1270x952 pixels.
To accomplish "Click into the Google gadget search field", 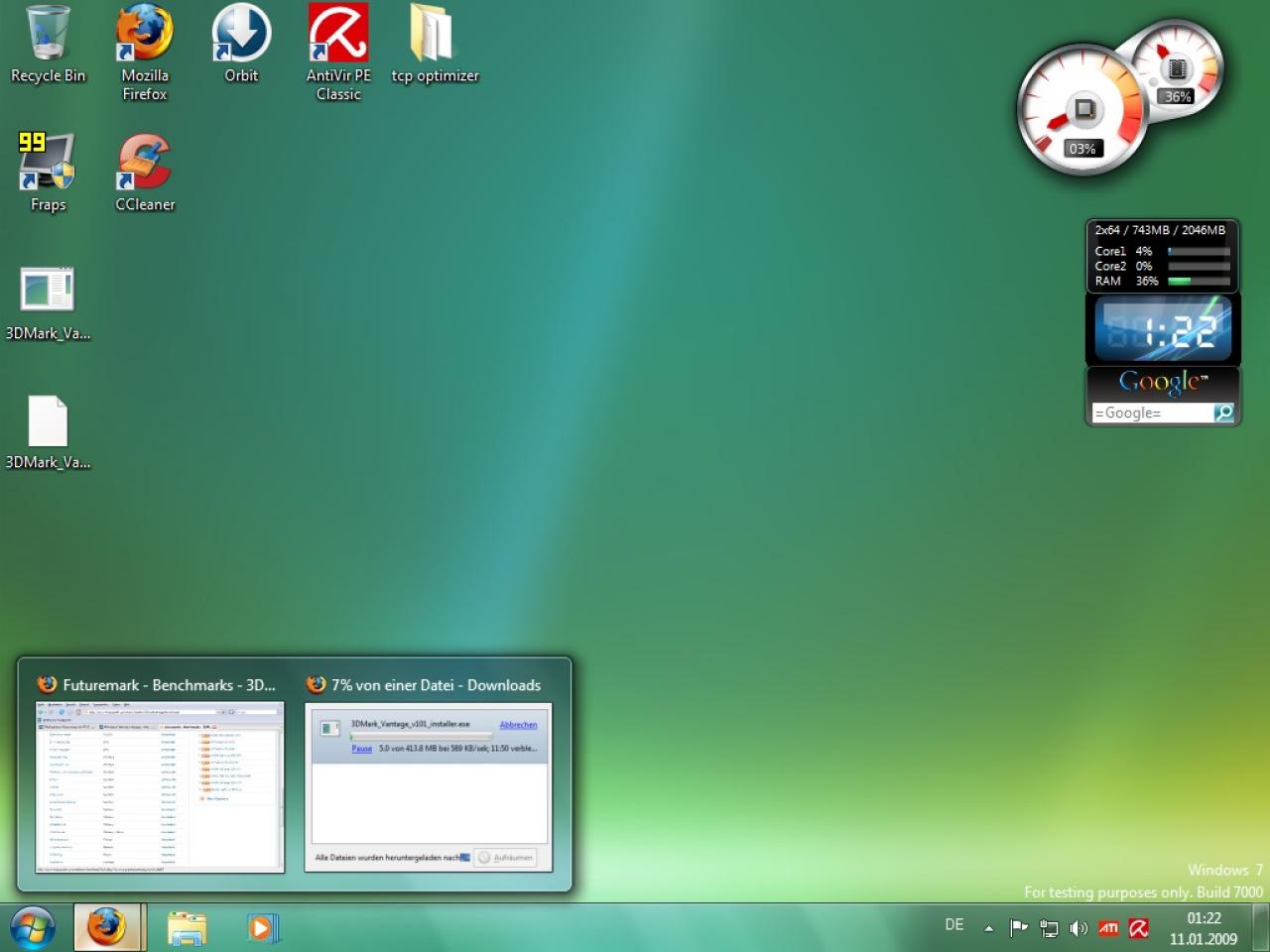I will pyautogui.click(x=1152, y=413).
